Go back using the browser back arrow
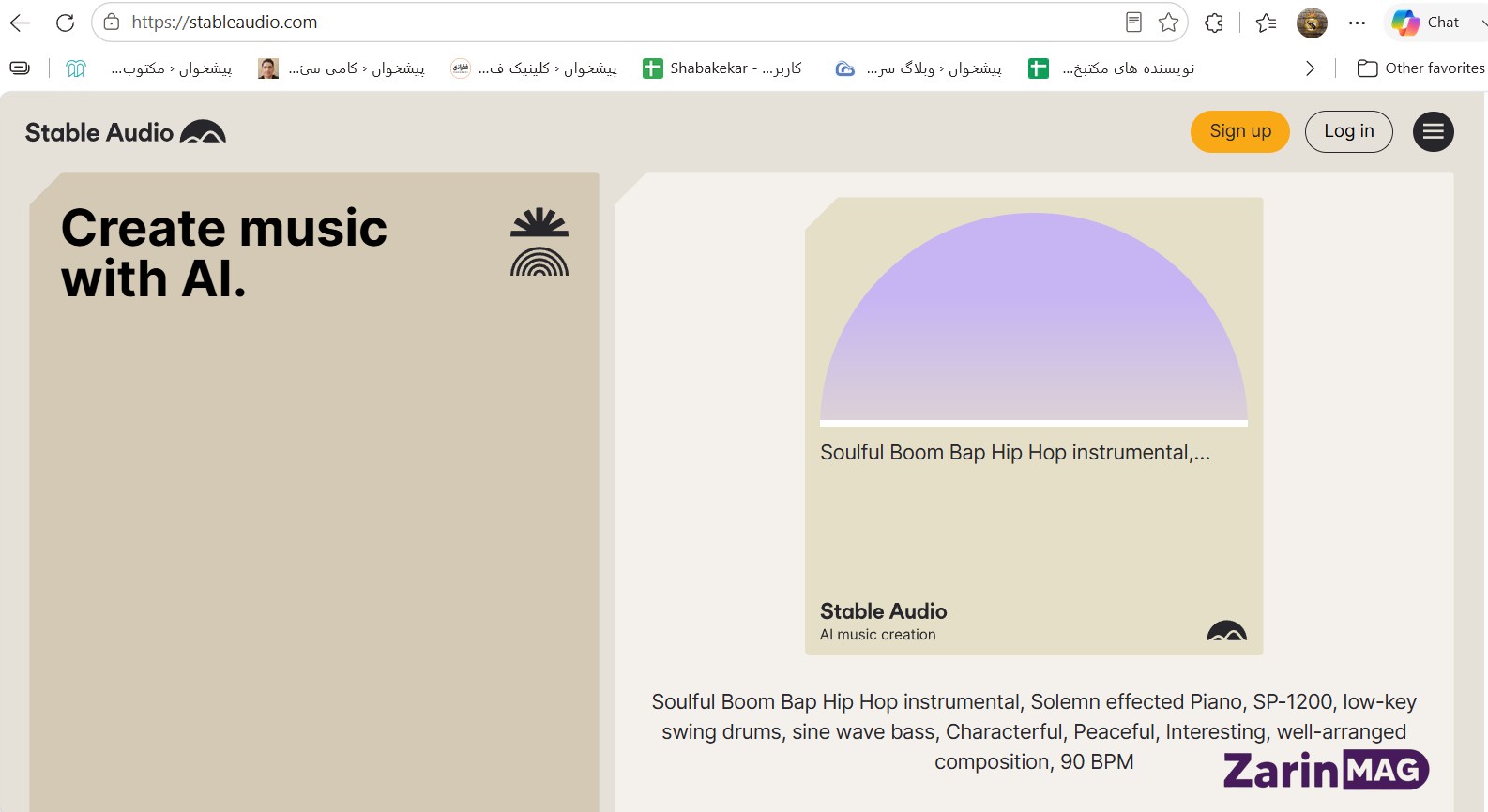1488x812 pixels. coord(20,23)
